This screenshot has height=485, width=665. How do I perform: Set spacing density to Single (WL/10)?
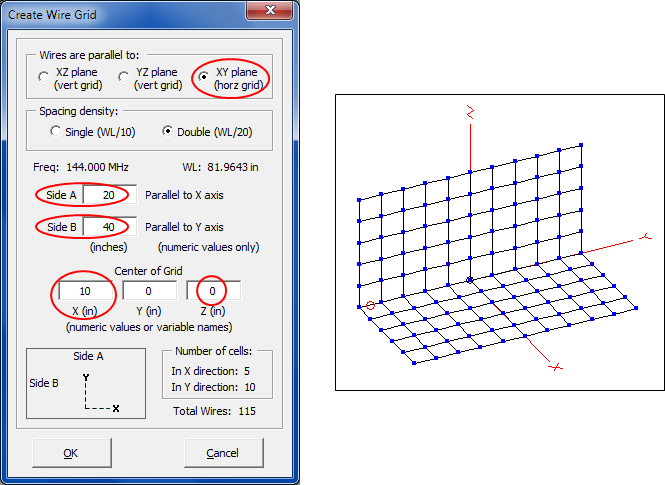[x=56, y=131]
